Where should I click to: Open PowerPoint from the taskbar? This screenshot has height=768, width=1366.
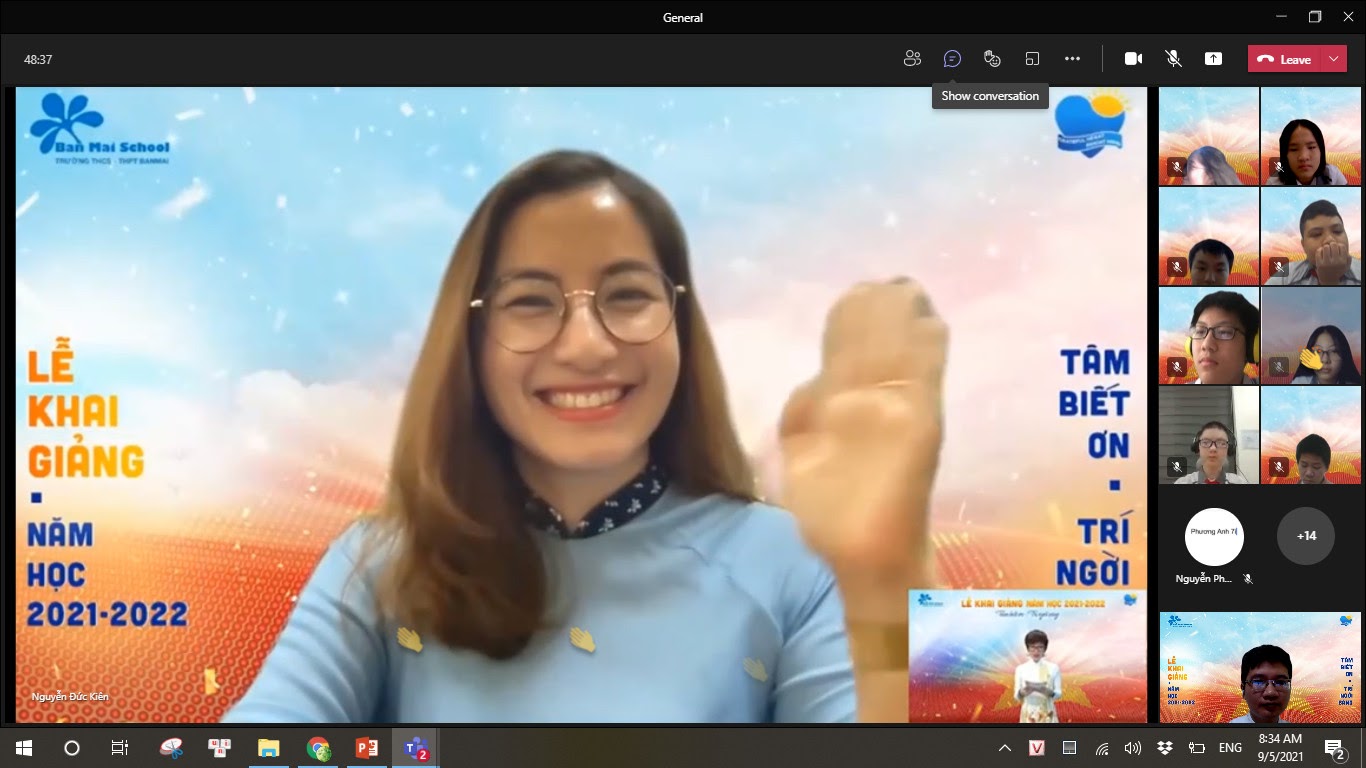click(x=367, y=748)
